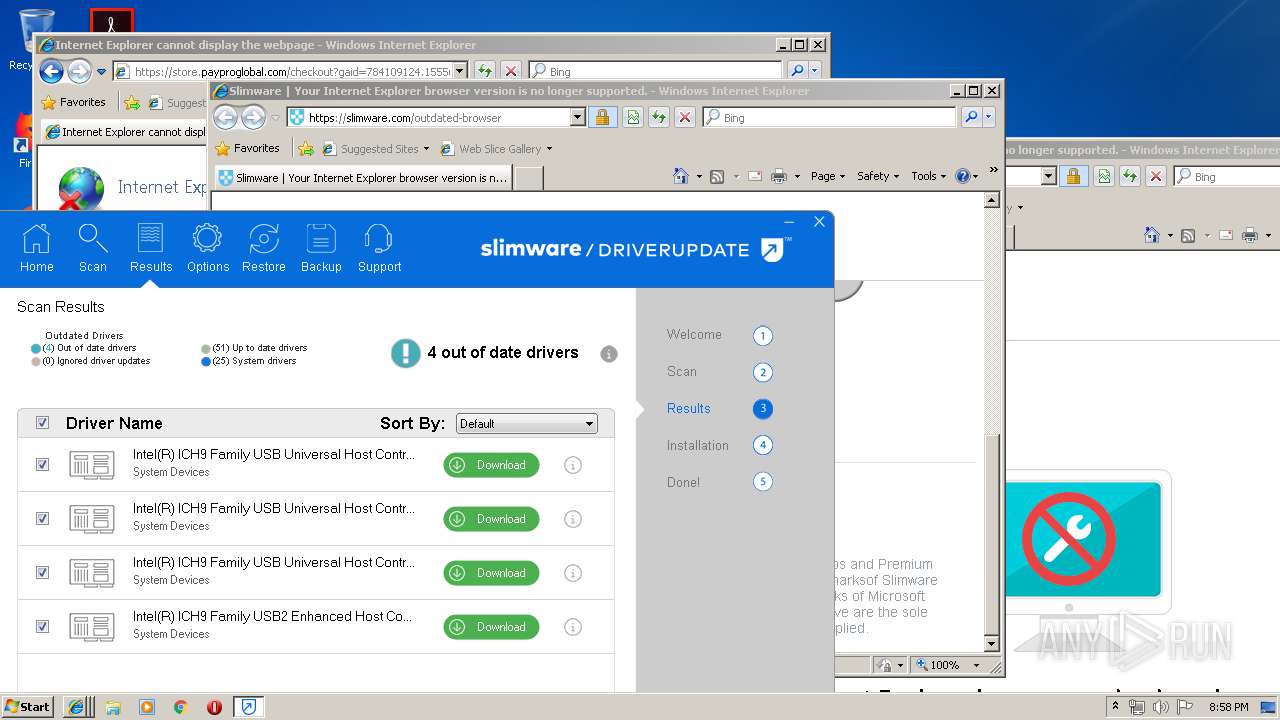Click the Add to Favorites bar icon in Slimware IE

pos(306,149)
